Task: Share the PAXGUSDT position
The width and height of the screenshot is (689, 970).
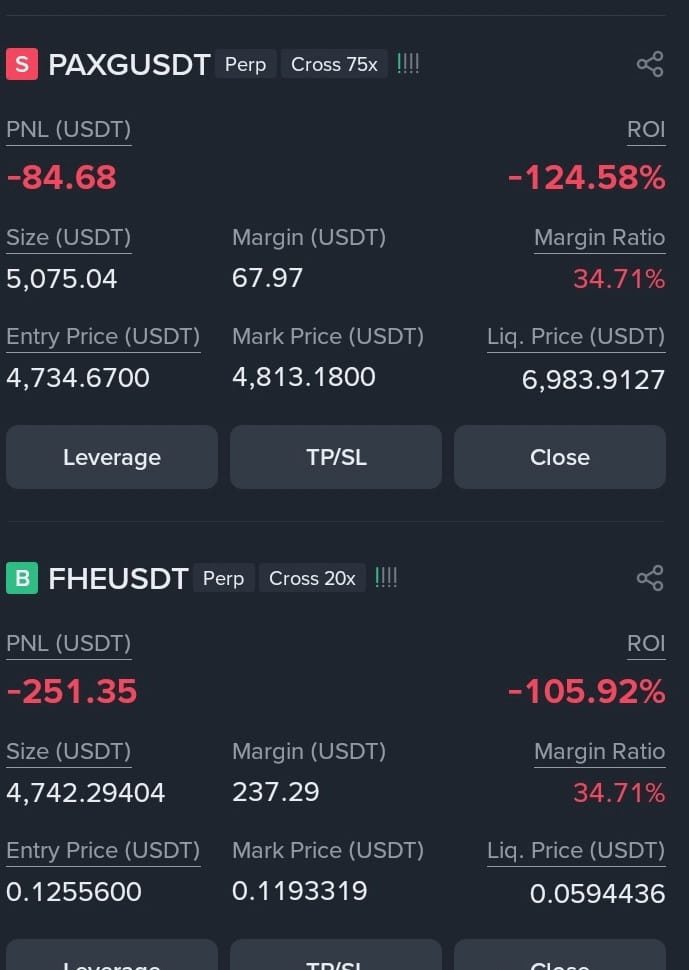Action: (x=650, y=64)
